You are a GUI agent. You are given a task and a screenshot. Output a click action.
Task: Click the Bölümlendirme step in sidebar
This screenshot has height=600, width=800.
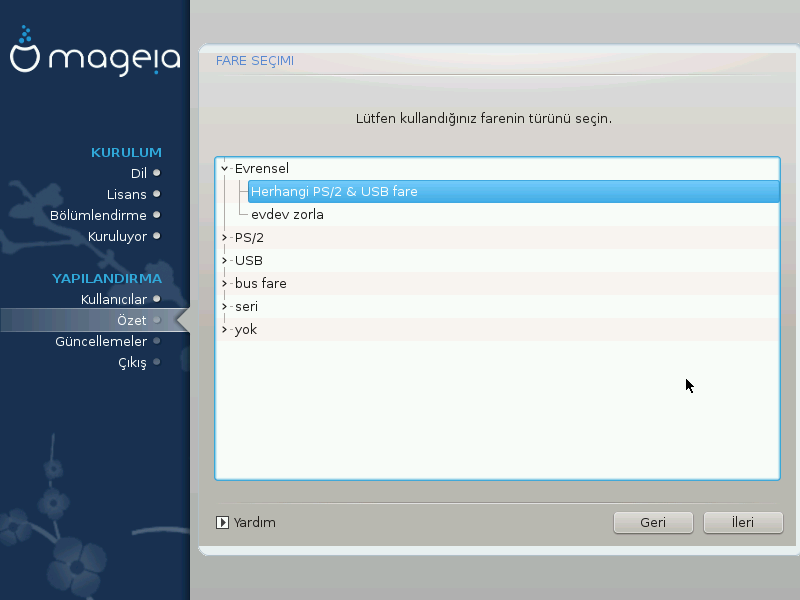tap(98, 215)
